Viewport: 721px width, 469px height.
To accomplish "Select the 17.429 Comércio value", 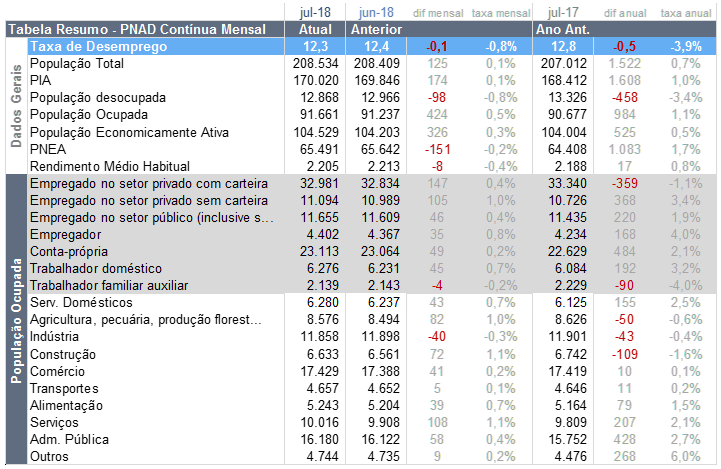I will (x=320, y=372).
